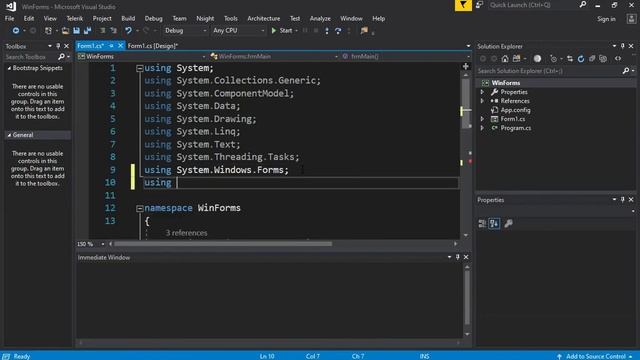Image resolution: width=640 pixels, height=360 pixels.
Task: Expand the Program.cs node
Action: [482, 128]
